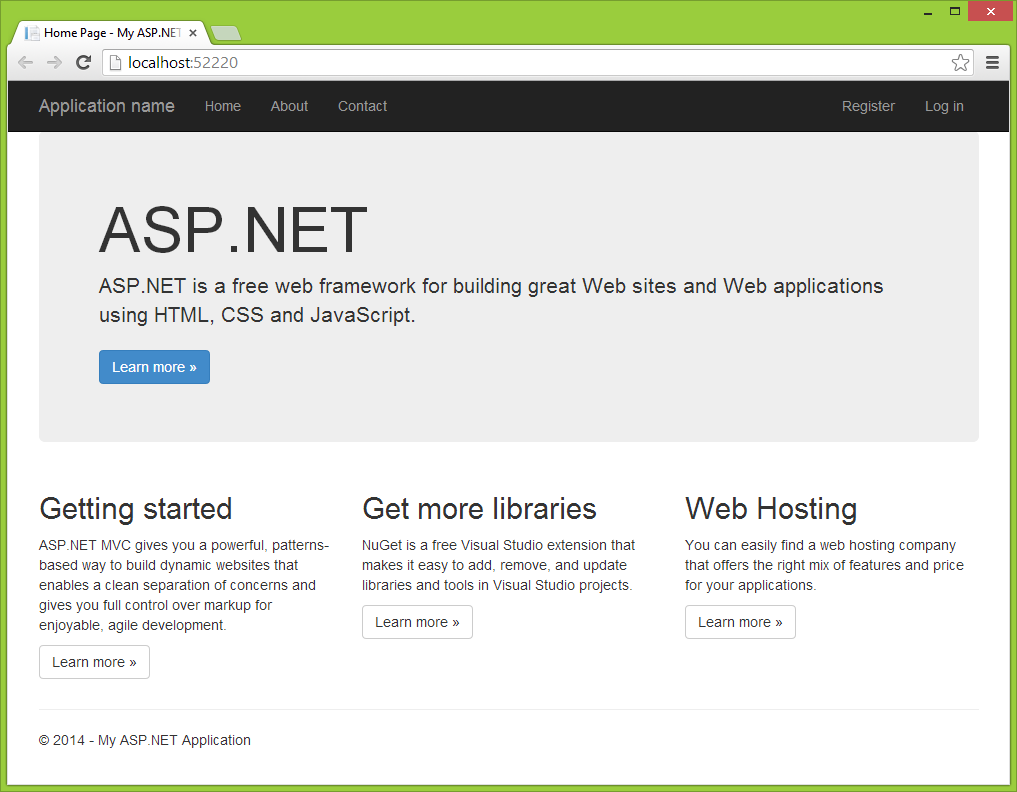1017x792 pixels.
Task: Bookmark this page using the star icon
Action: pos(960,62)
